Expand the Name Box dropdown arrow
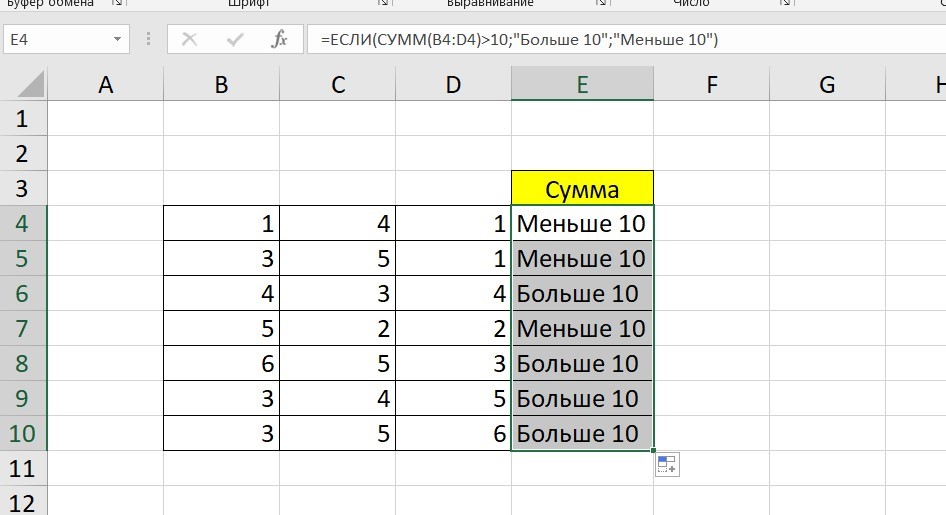 tap(119, 40)
